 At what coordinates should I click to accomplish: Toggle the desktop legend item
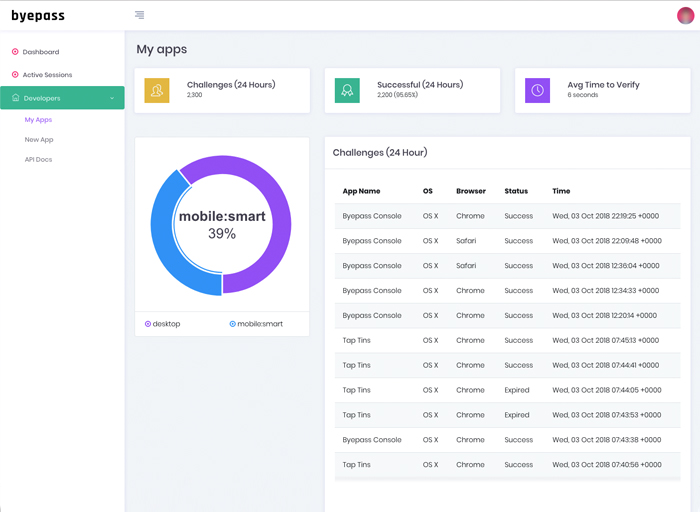click(163, 324)
